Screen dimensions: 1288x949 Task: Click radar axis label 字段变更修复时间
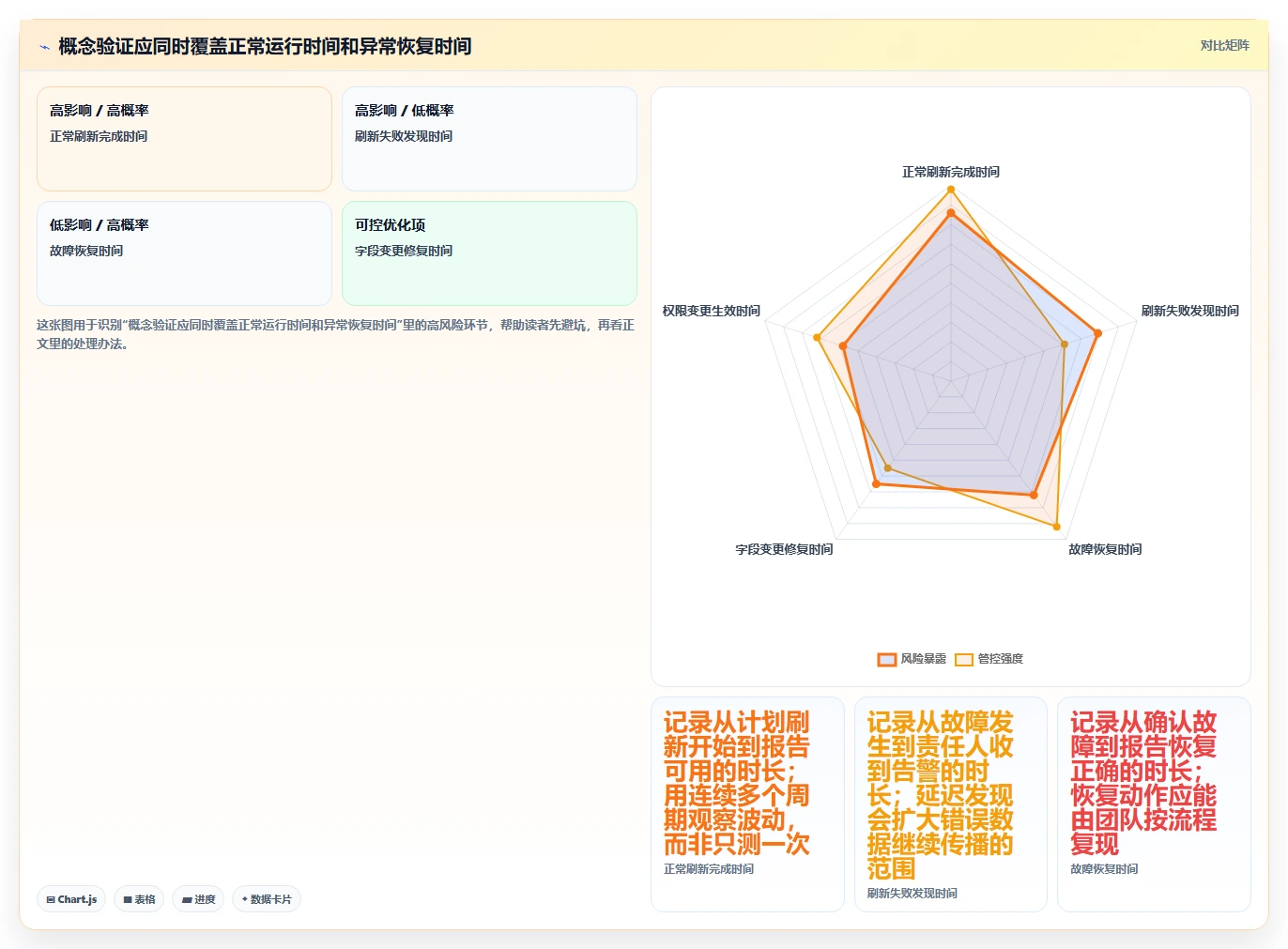784,549
